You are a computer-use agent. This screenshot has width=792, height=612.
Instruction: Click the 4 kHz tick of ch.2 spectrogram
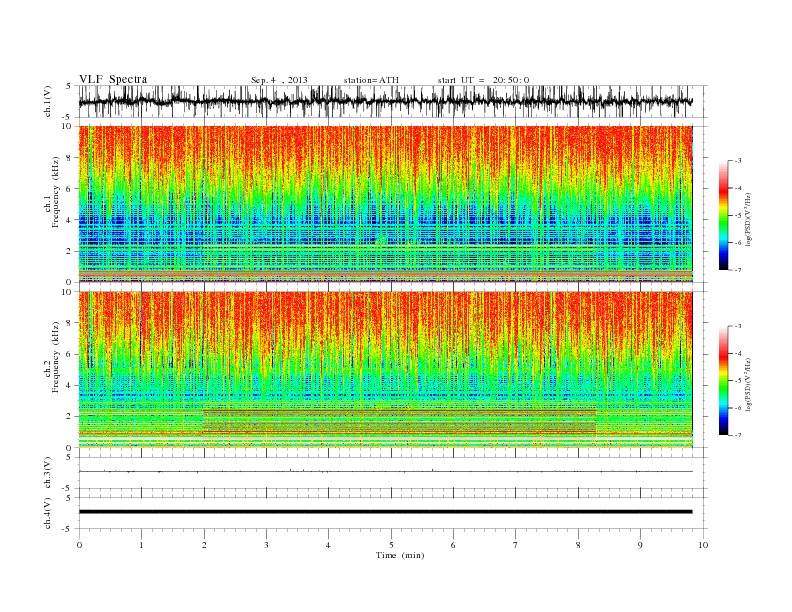coord(69,385)
